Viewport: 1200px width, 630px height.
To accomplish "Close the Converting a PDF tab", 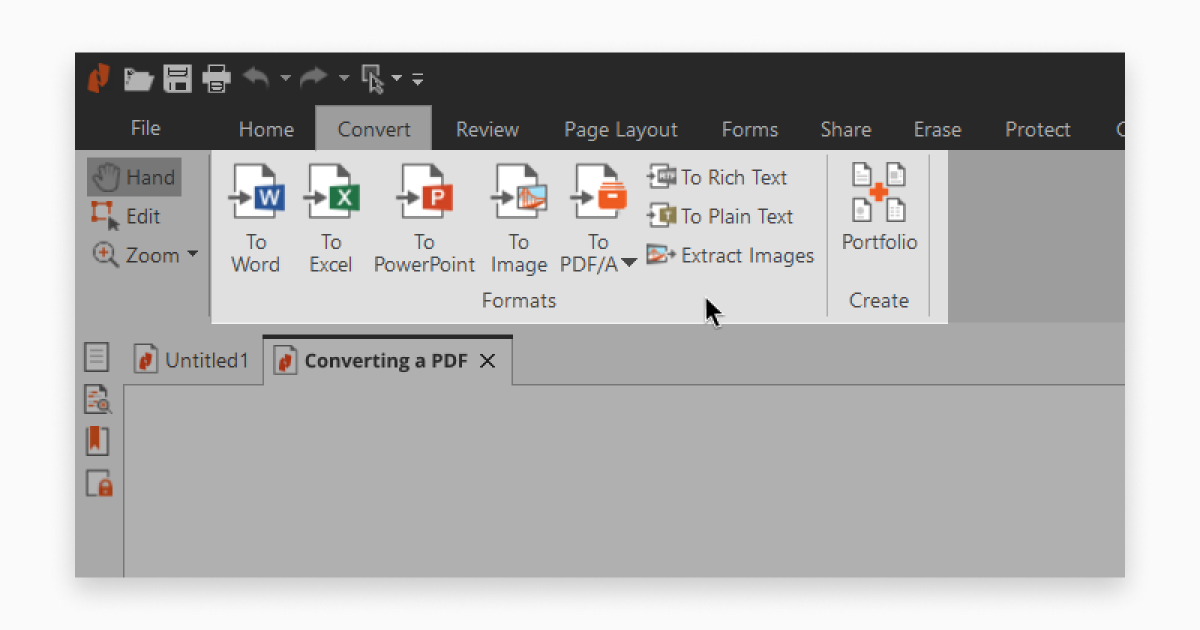I will coord(487,361).
